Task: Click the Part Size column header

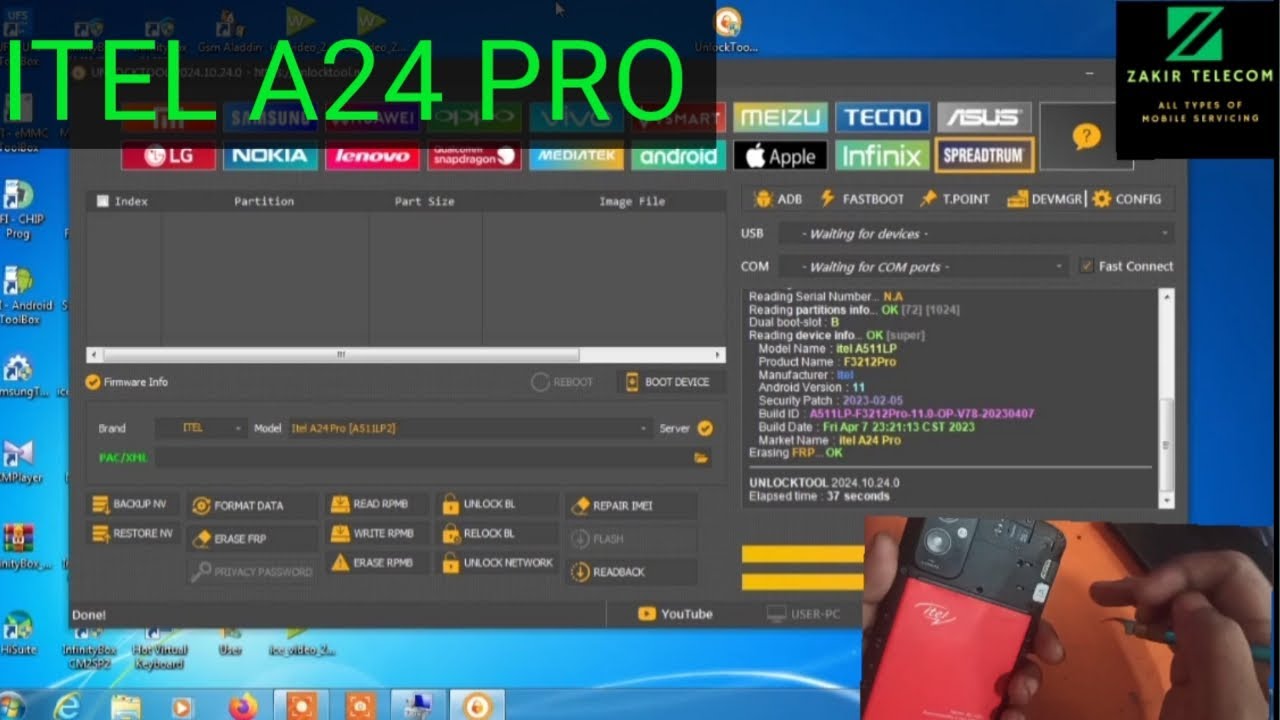Action: click(424, 201)
